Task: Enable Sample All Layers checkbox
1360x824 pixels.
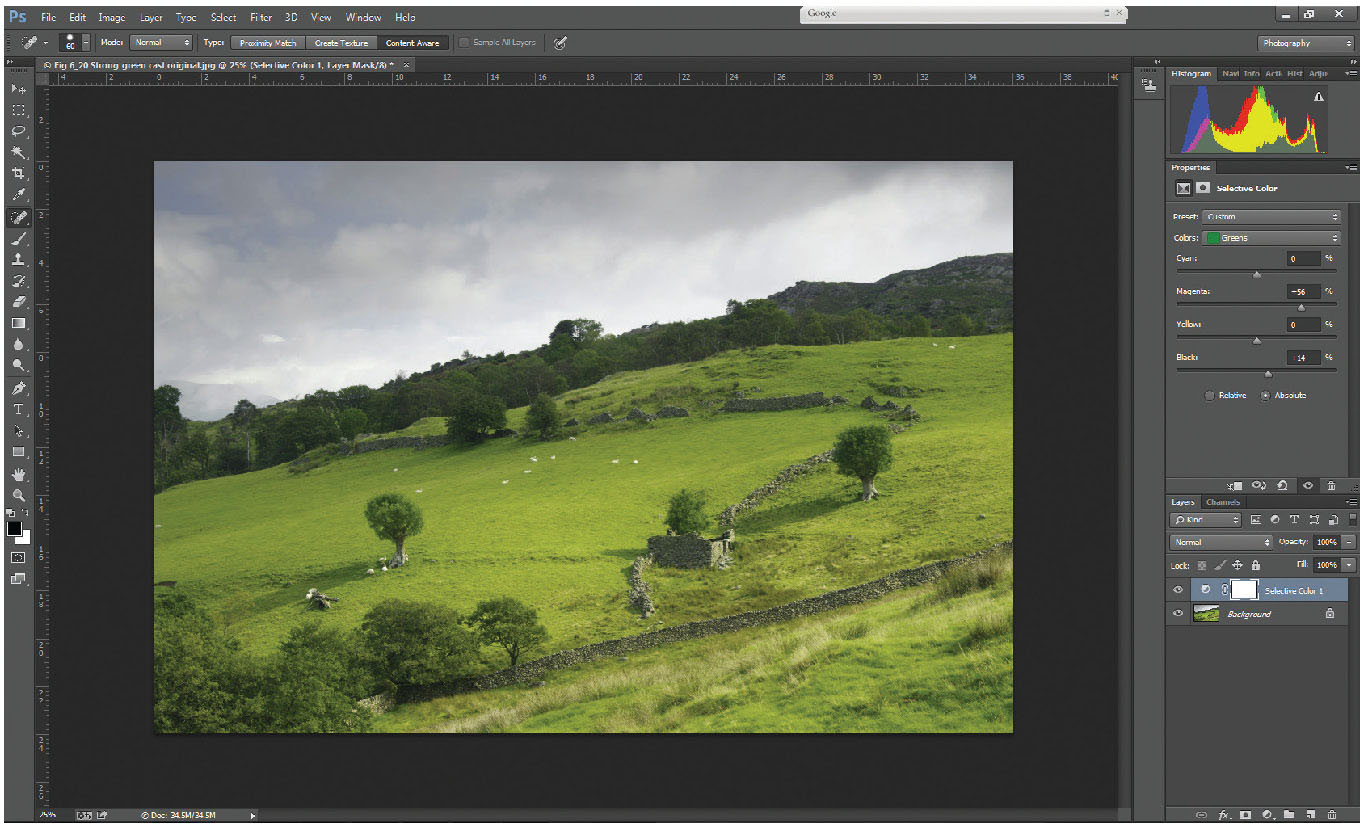Action: pyautogui.click(x=465, y=43)
